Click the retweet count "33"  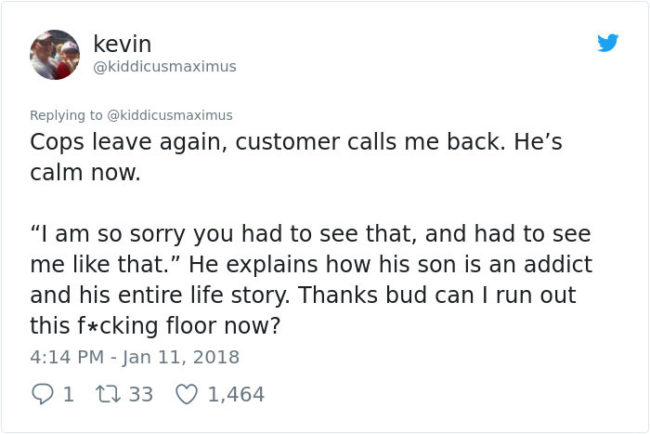[141, 394]
